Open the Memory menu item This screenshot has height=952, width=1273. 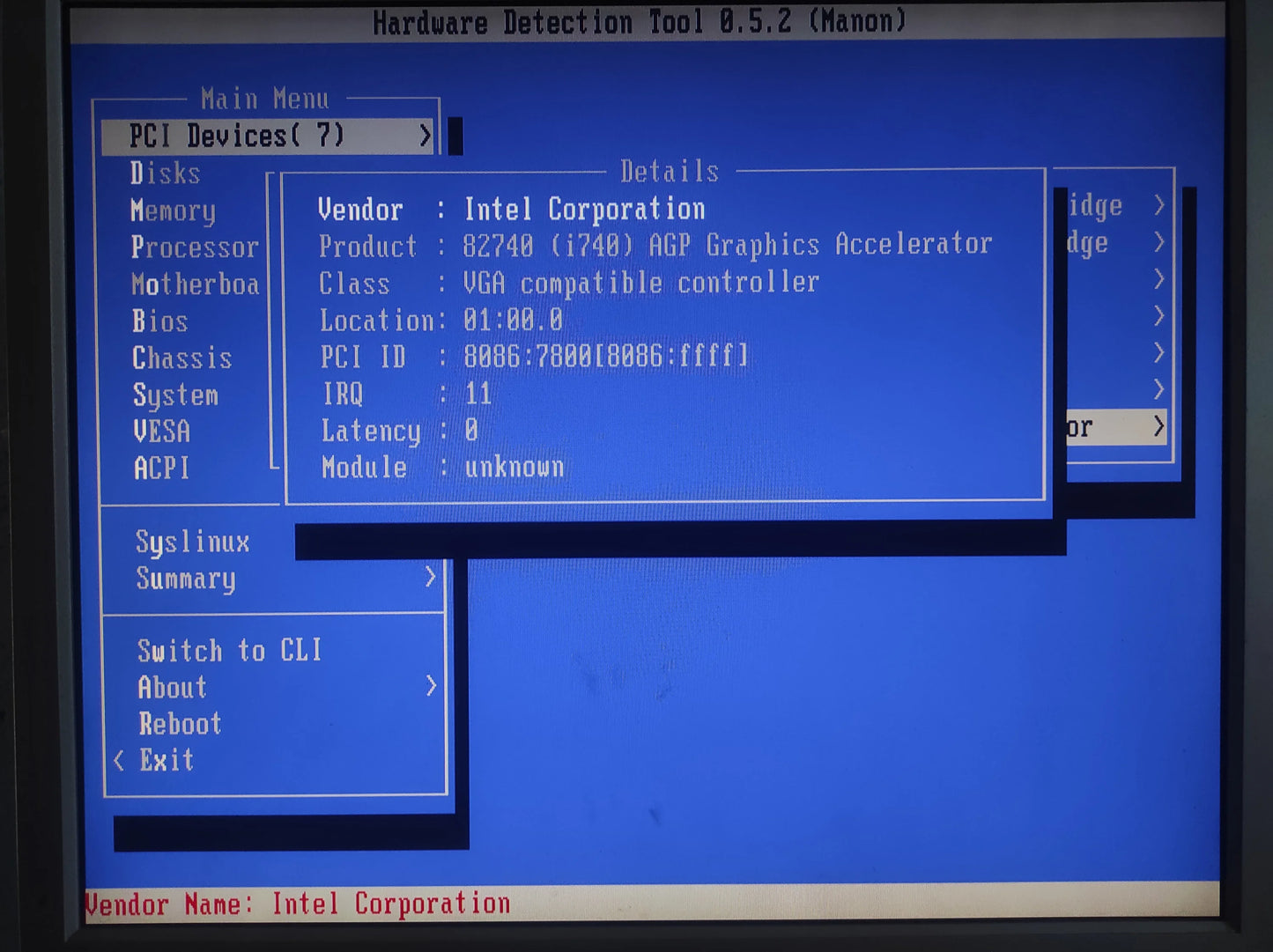pyautogui.click(x=173, y=210)
